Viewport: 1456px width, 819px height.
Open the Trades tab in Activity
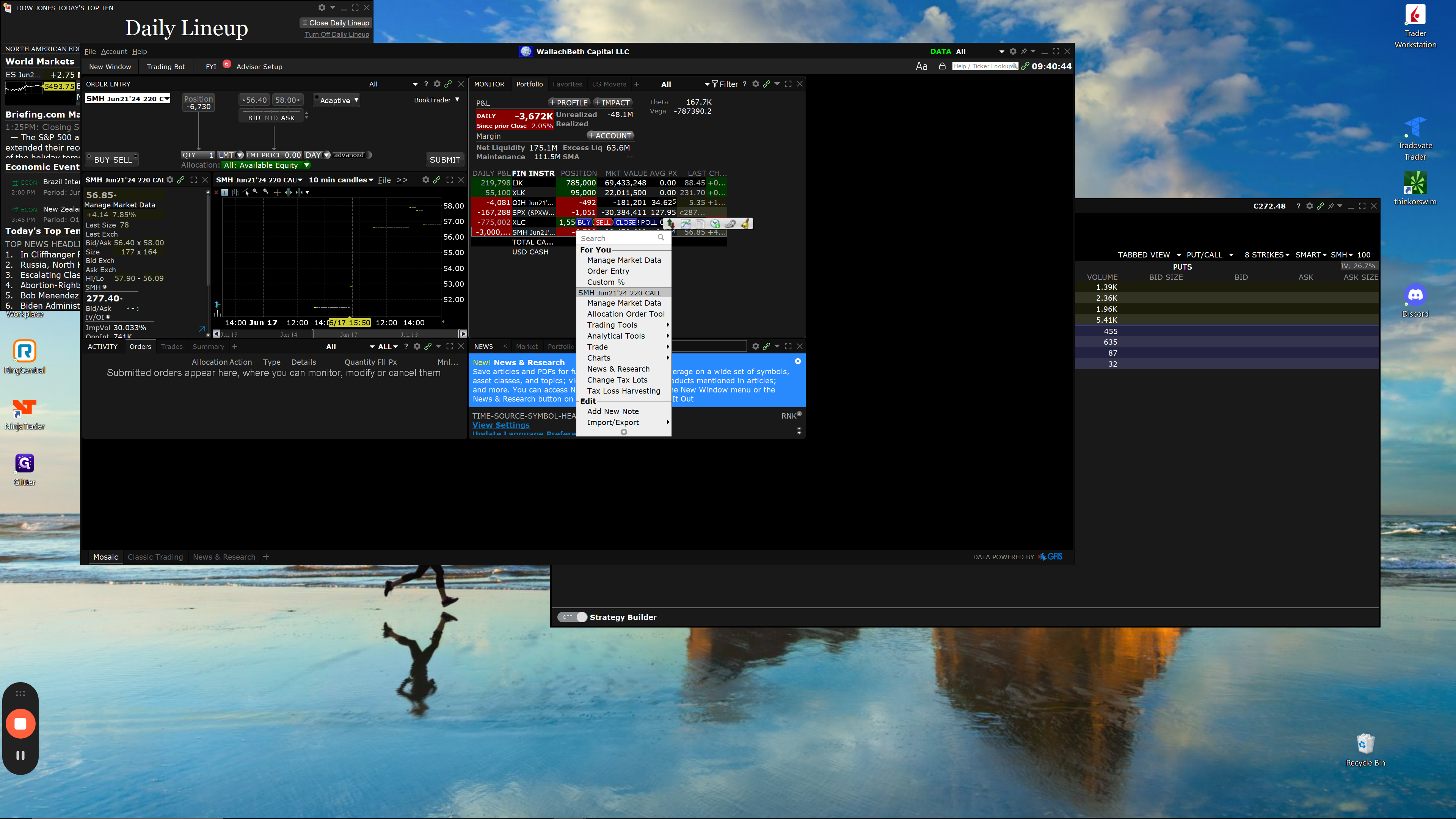[x=171, y=347]
